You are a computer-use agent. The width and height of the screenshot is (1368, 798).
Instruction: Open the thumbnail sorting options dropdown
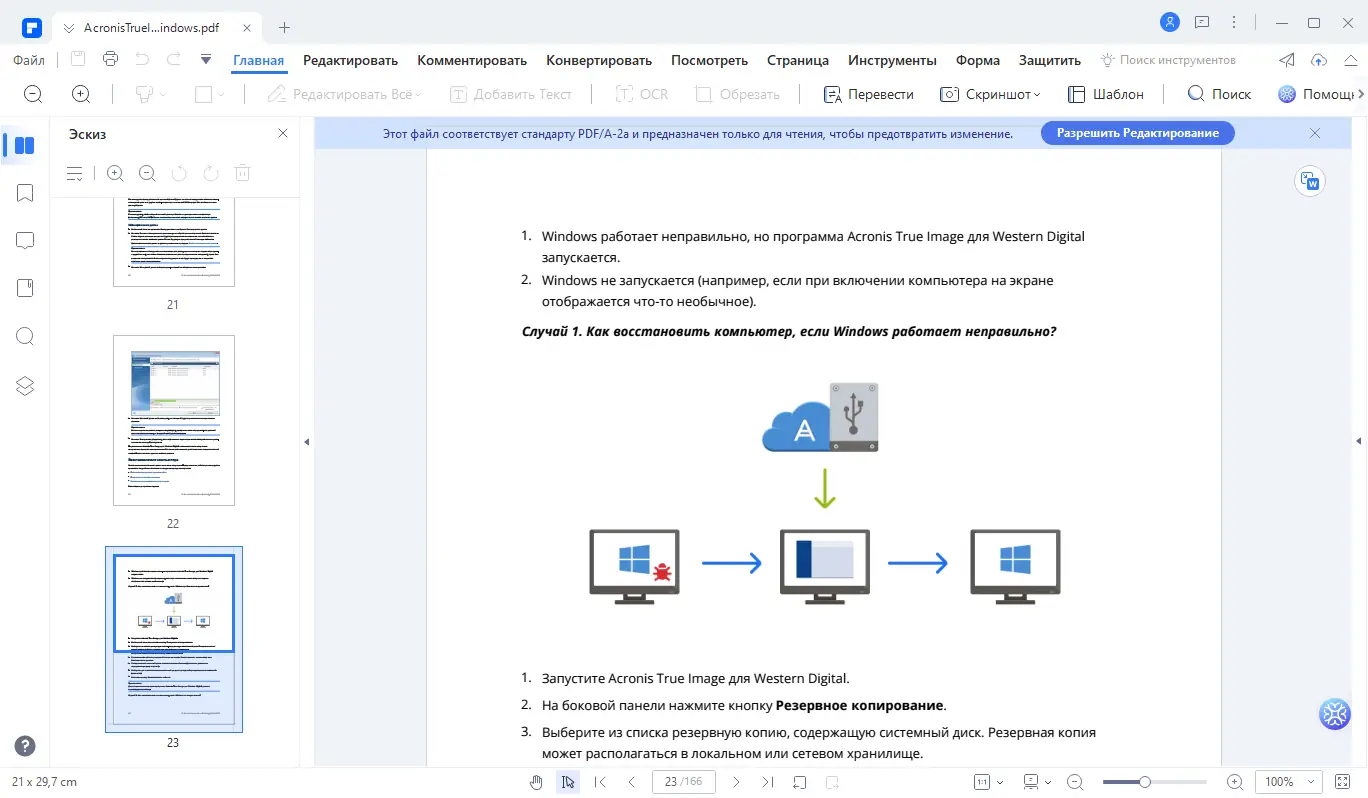click(74, 172)
